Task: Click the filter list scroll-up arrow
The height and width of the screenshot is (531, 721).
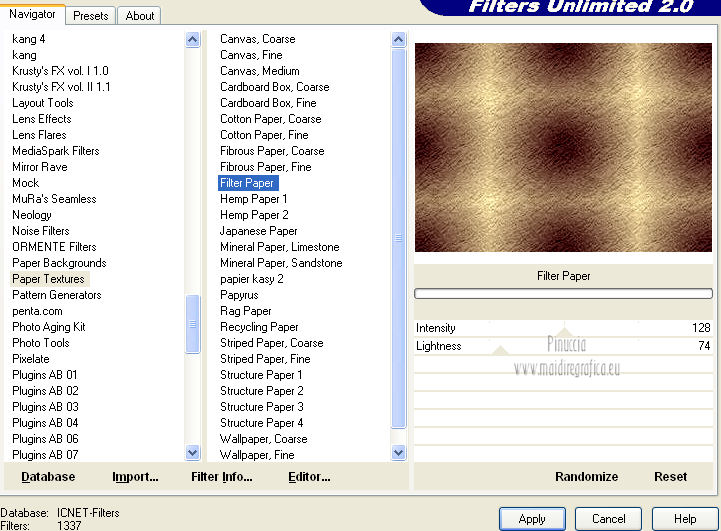Action: pos(399,40)
